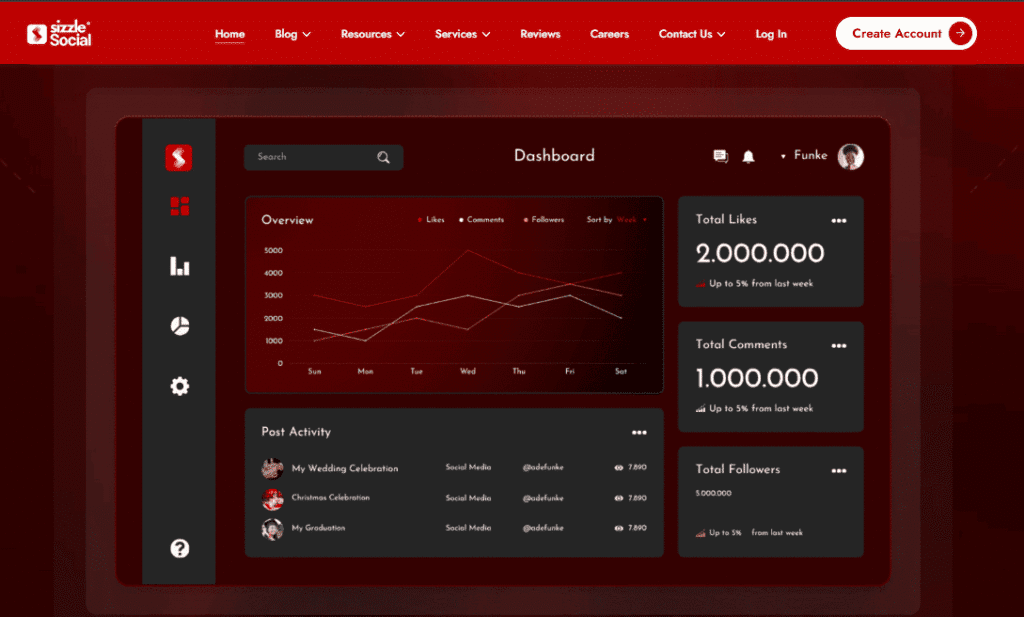Screen dimensions: 1024x617
Task: Open the Reviews page
Action: (x=540, y=34)
